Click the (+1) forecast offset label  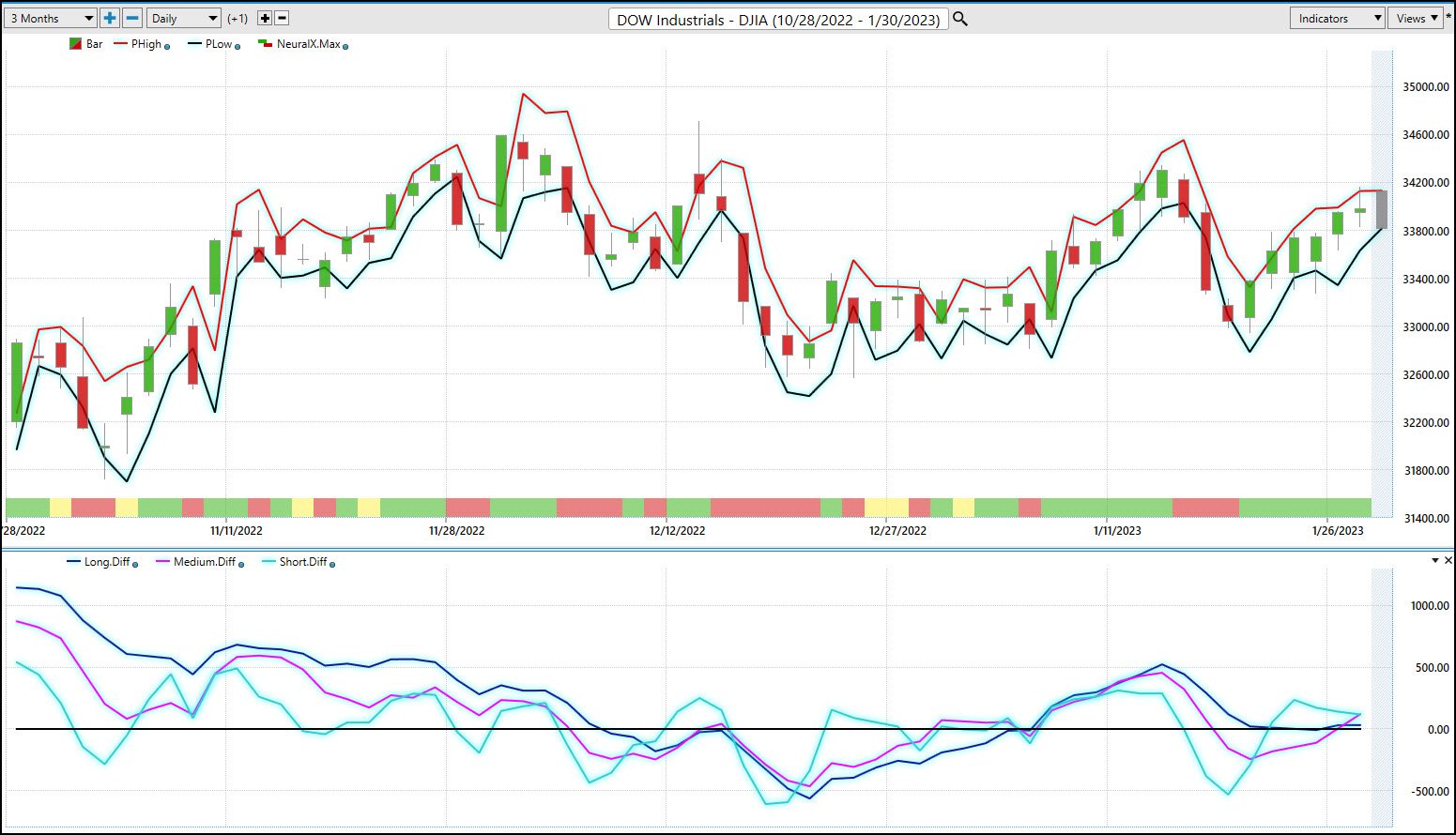[x=238, y=19]
